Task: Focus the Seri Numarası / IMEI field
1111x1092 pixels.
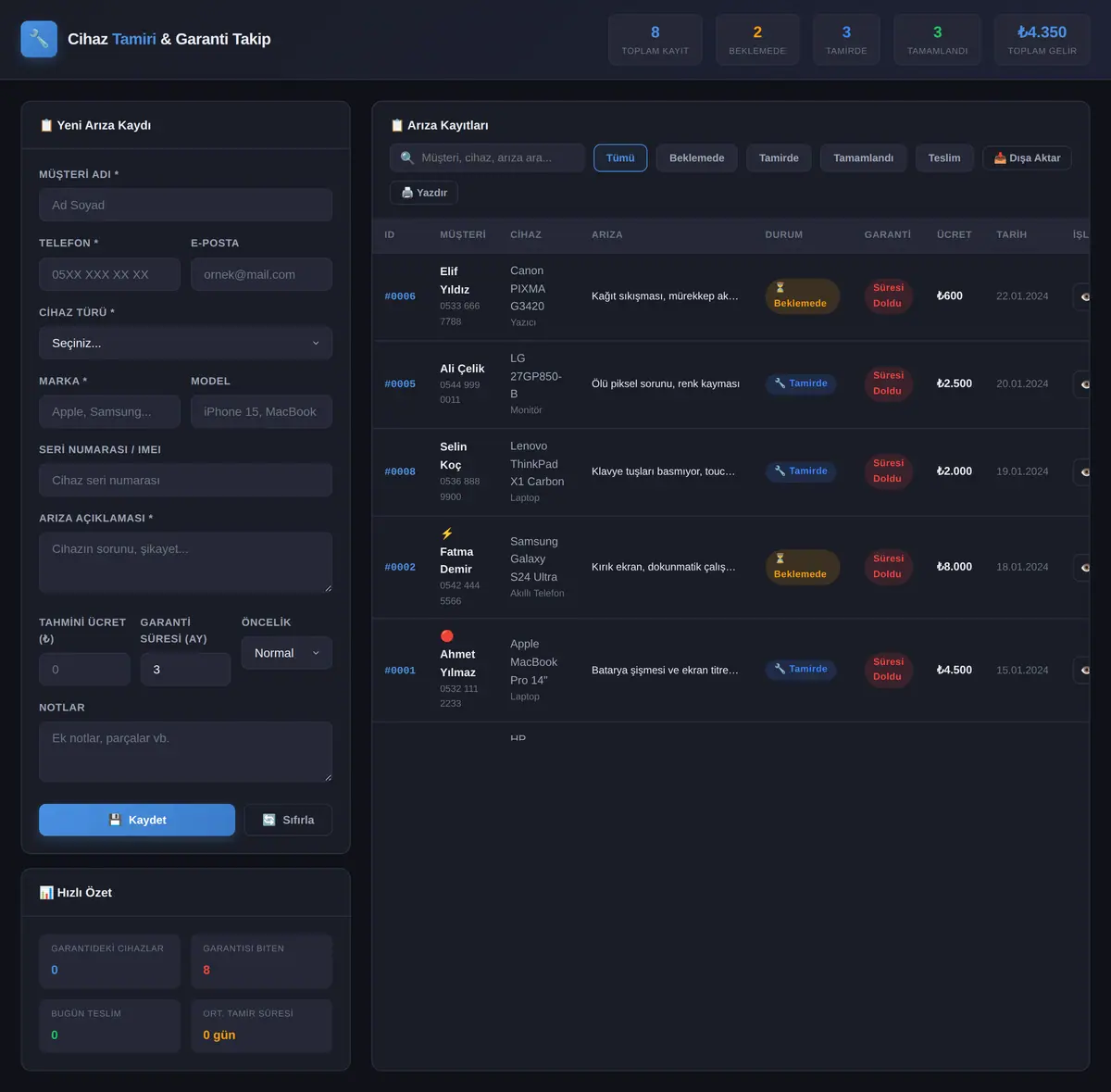Action: point(185,480)
